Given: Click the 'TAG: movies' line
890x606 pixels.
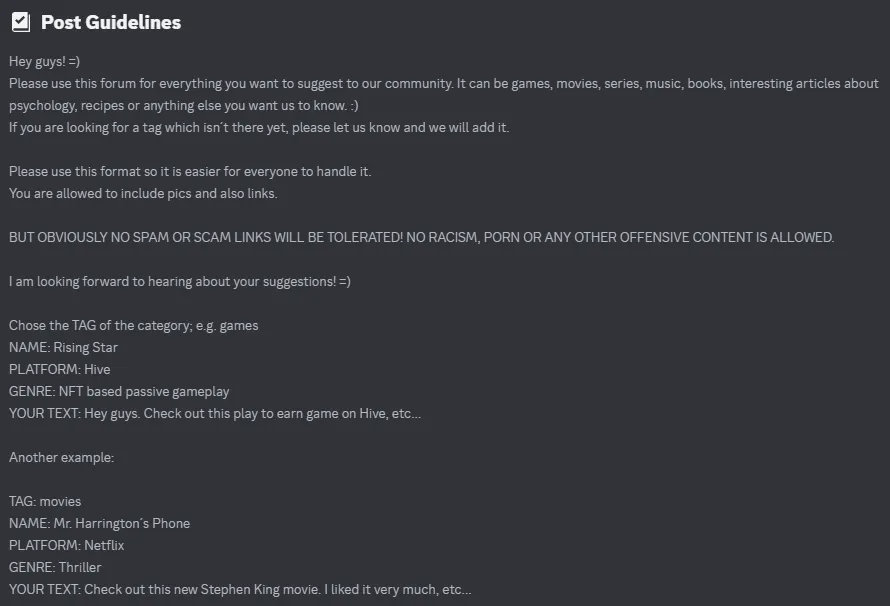Looking at the screenshot, I should 45,501.
